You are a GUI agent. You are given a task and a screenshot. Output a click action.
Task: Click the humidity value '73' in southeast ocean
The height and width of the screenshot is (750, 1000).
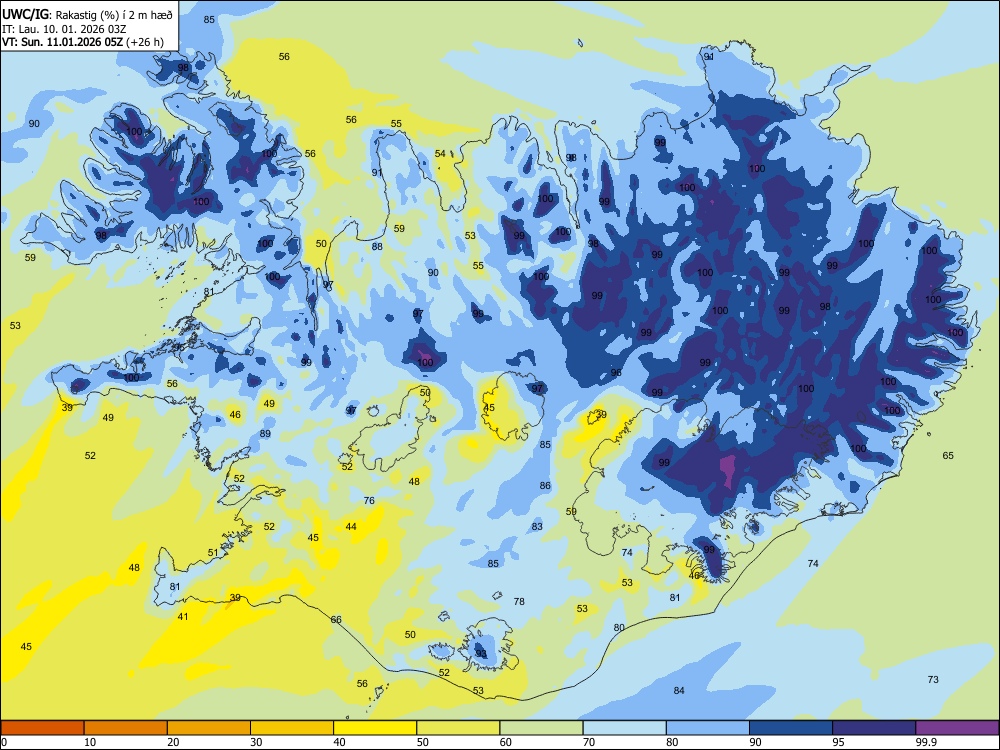pos(933,680)
